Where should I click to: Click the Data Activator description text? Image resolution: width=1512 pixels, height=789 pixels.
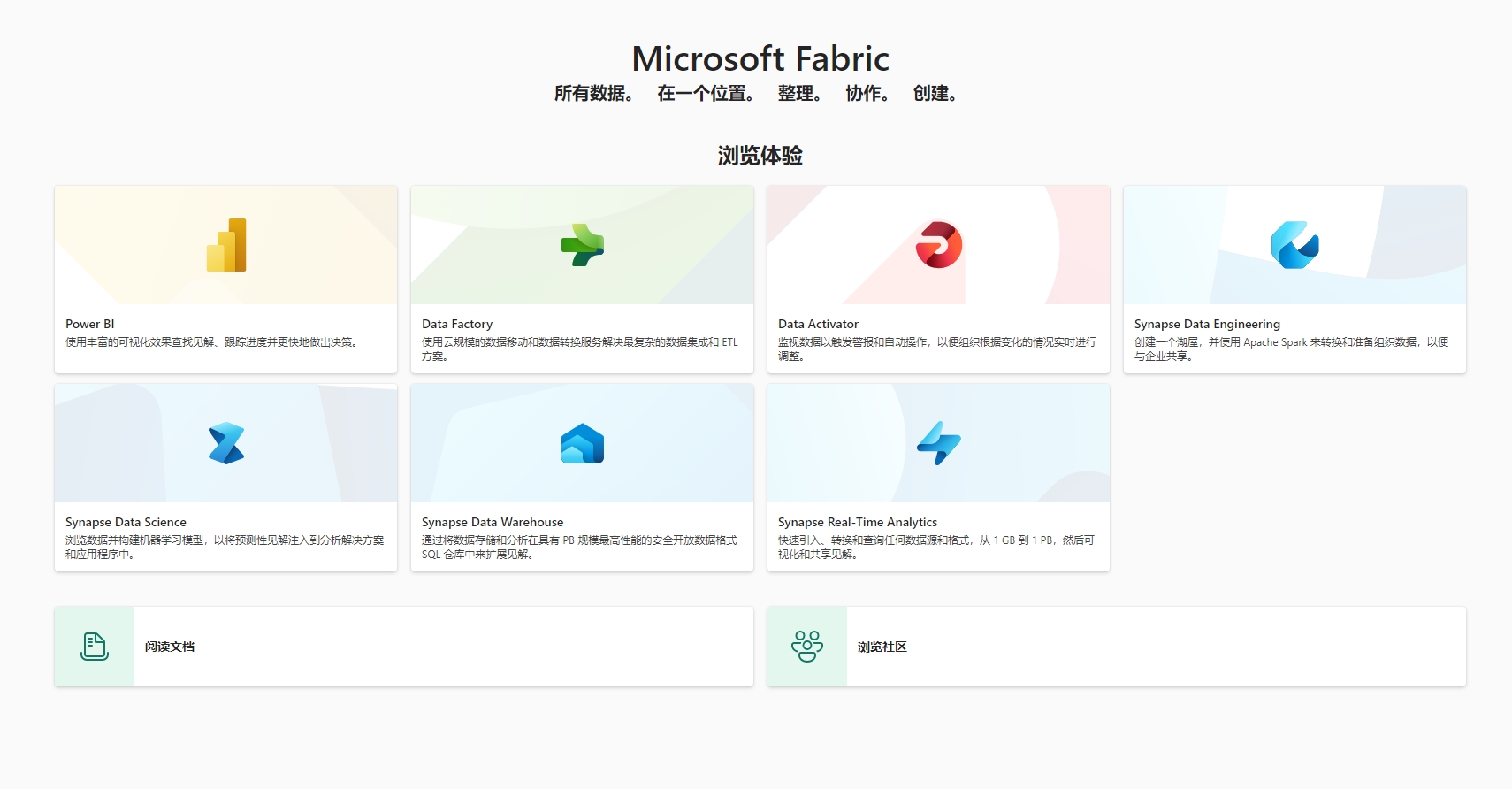coord(937,349)
